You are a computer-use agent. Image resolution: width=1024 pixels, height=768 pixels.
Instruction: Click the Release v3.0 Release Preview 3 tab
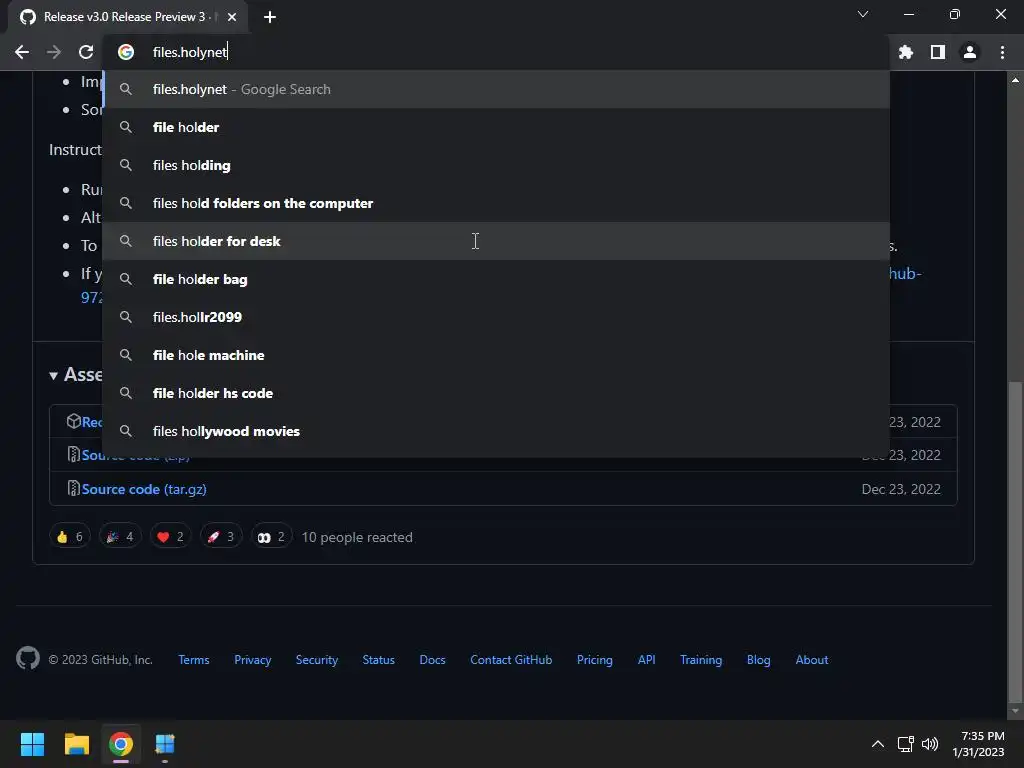point(127,17)
